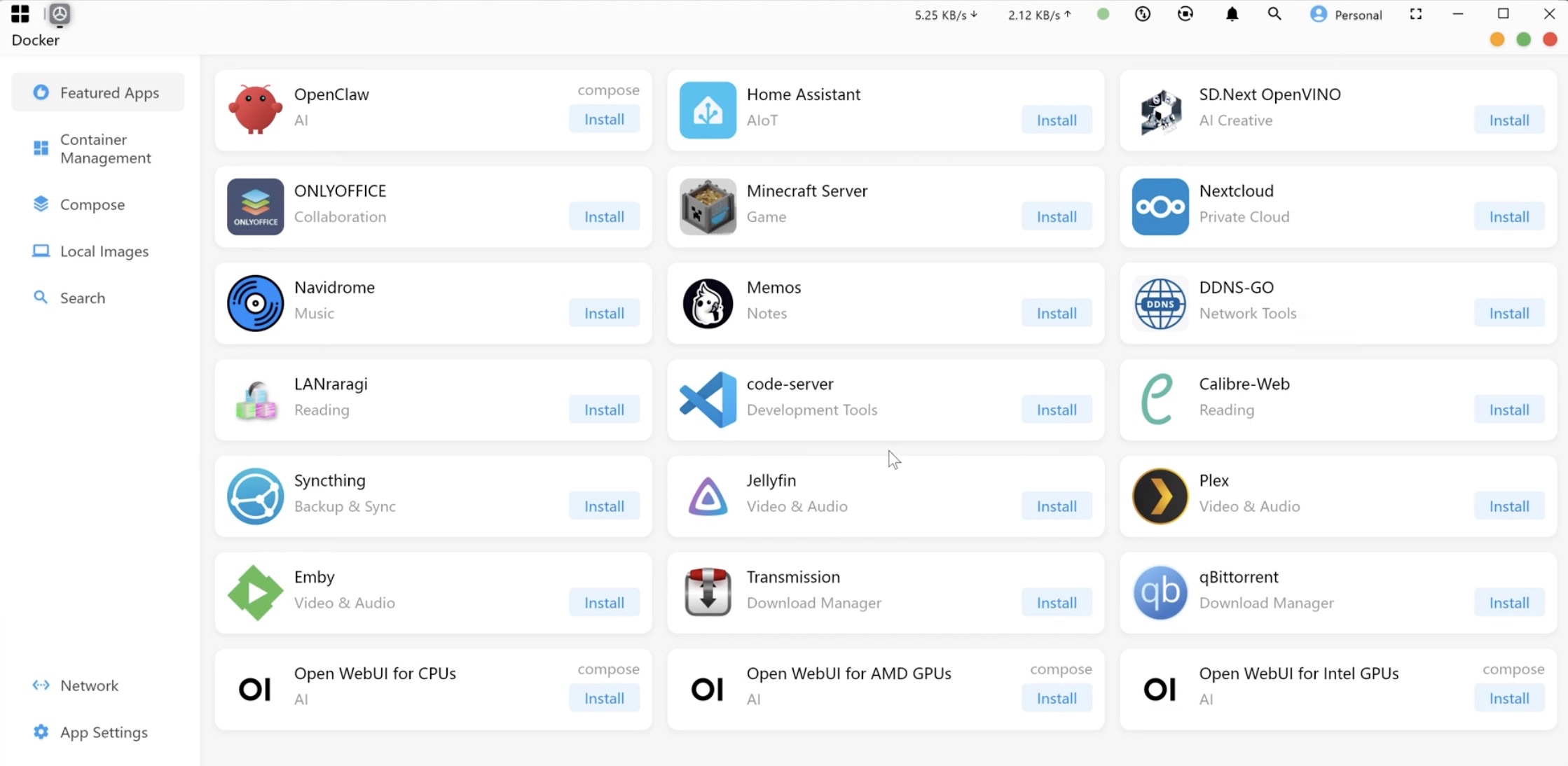Click the Calibre-Web app icon
1568x766 pixels.
pos(1157,399)
